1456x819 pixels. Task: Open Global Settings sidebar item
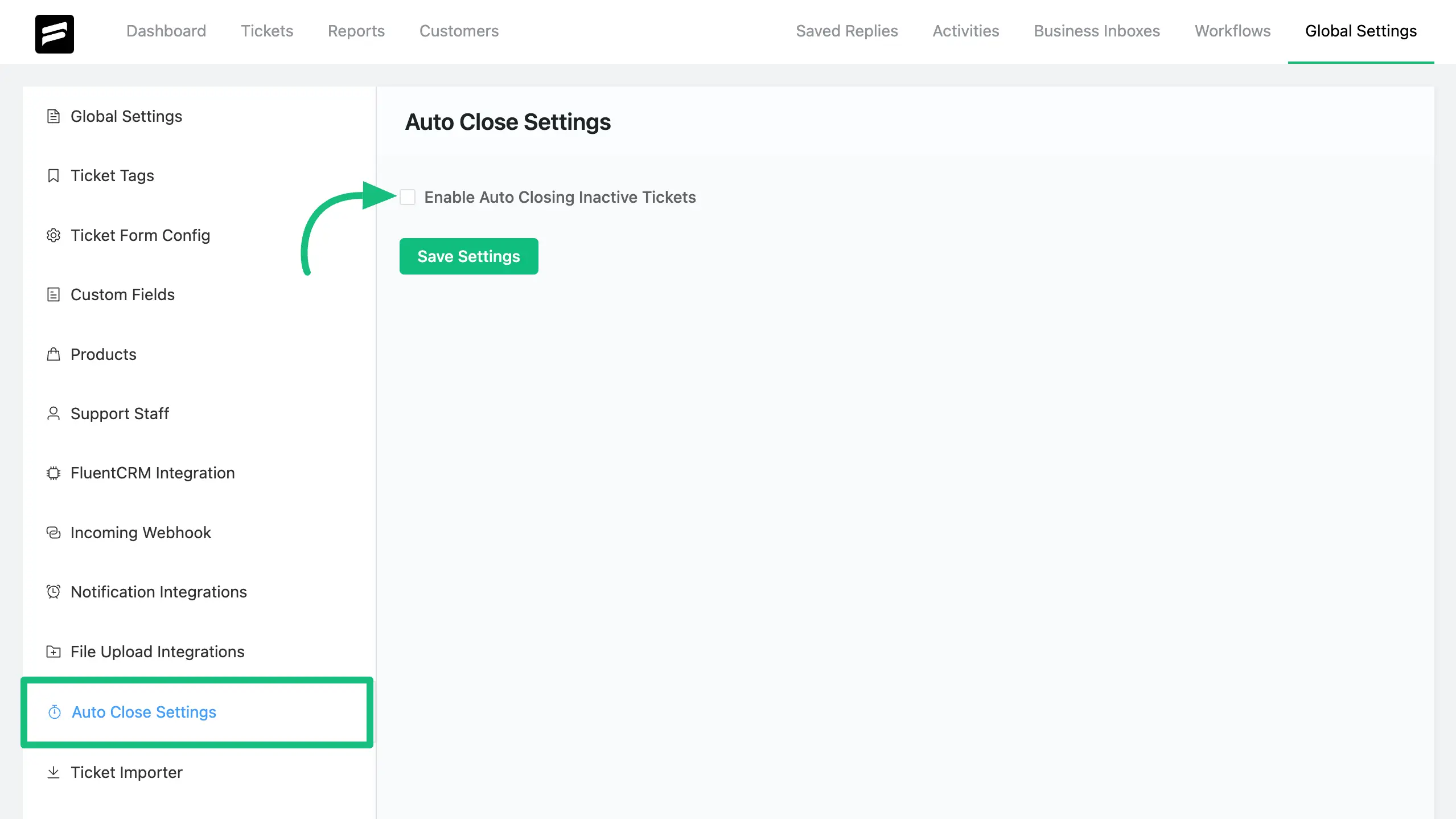tap(199, 116)
